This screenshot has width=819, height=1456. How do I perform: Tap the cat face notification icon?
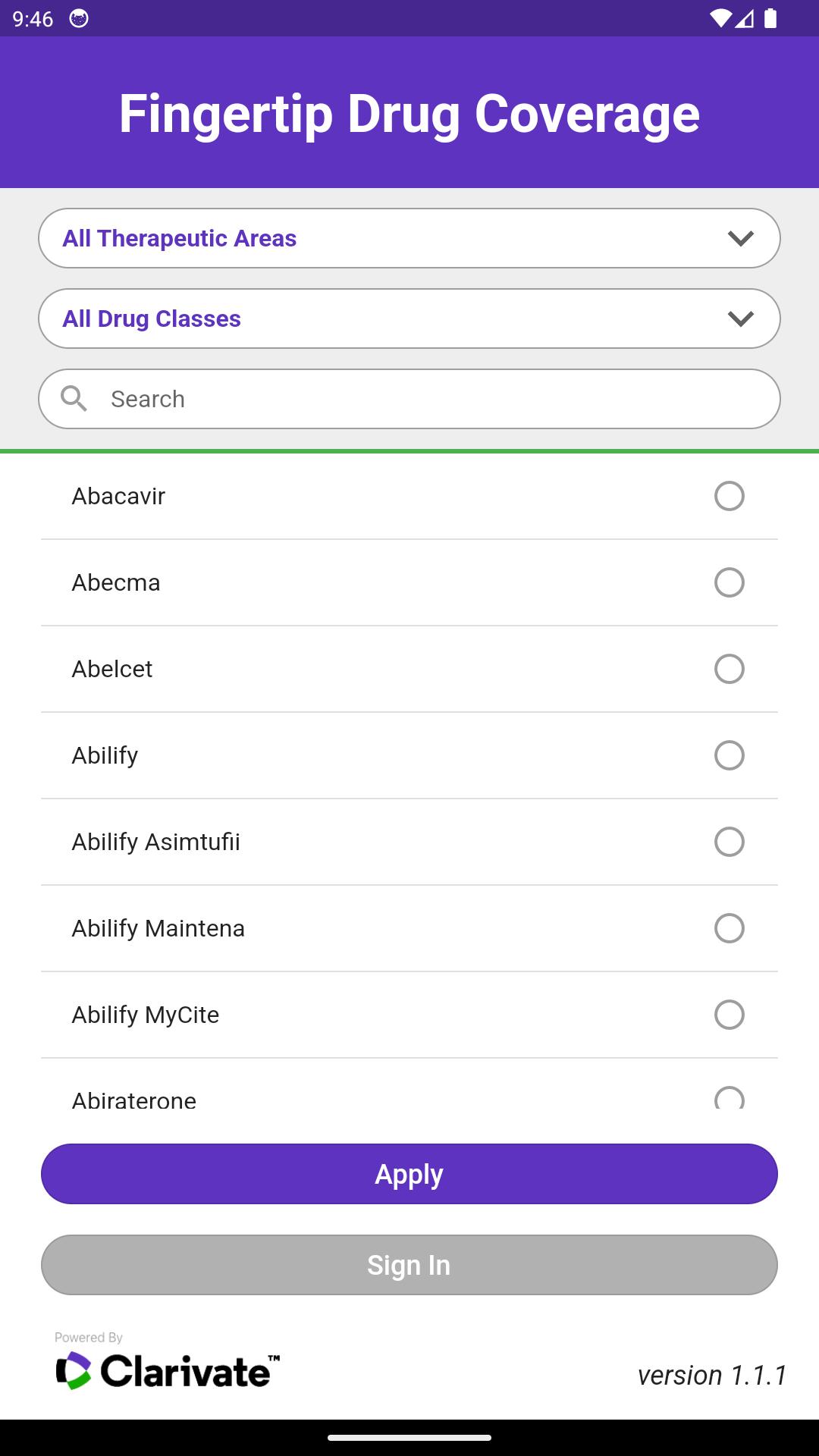[79, 19]
